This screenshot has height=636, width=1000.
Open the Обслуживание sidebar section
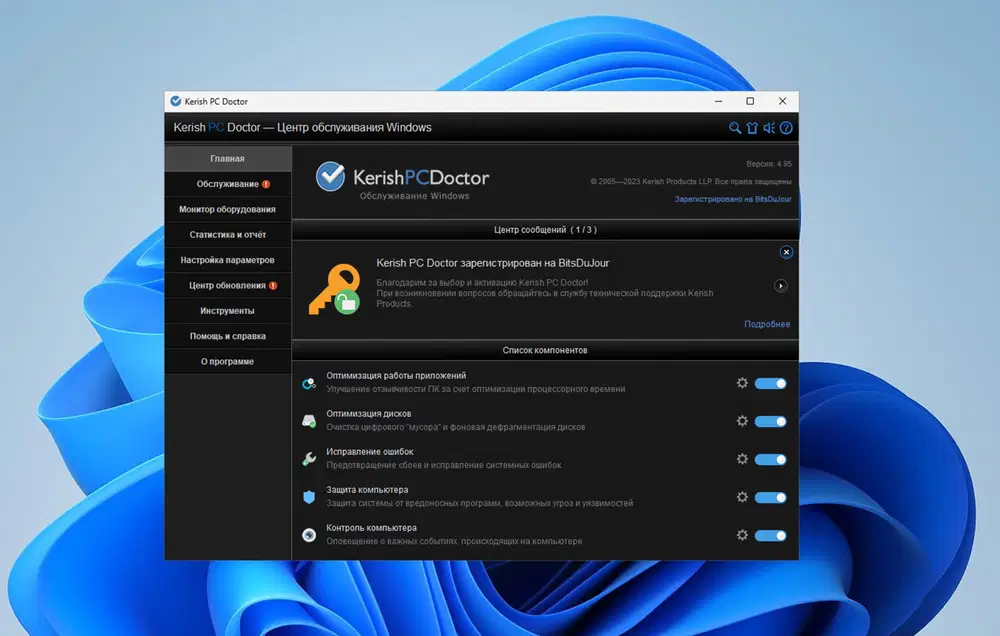coord(227,184)
